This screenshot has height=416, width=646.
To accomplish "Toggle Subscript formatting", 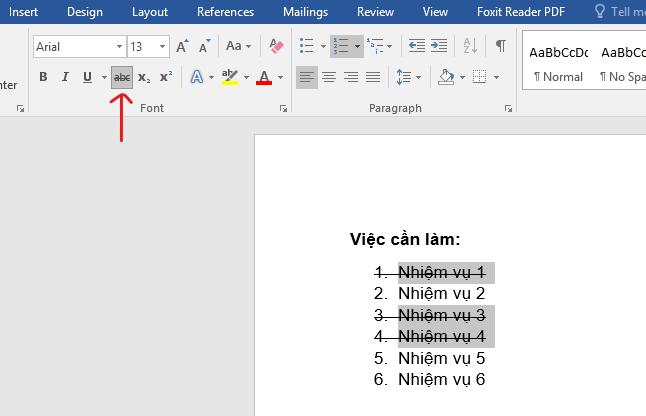I will coord(144,77).
